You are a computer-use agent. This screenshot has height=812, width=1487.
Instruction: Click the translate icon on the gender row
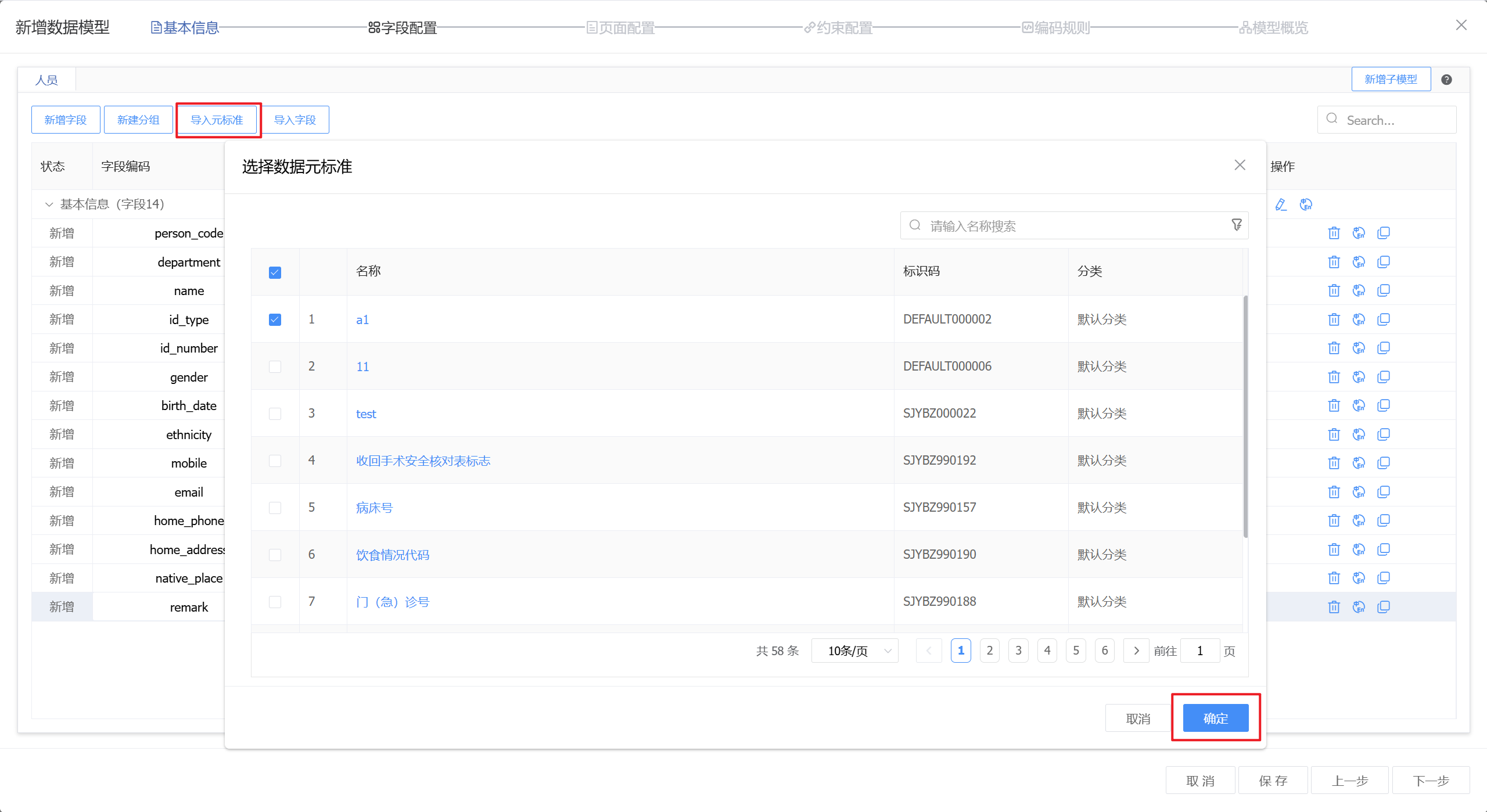1359,377
